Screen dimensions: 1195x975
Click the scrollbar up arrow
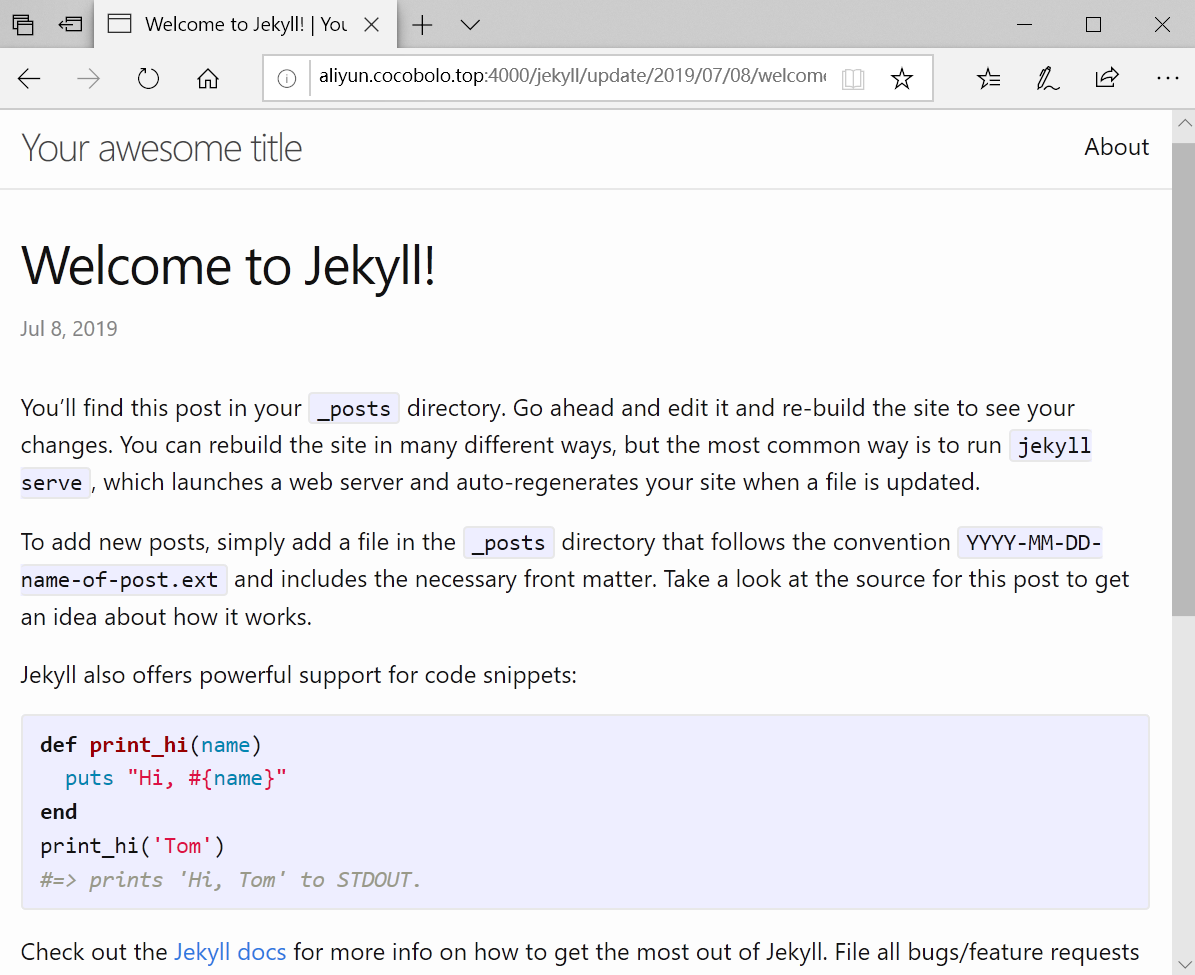pos(1184,123)
